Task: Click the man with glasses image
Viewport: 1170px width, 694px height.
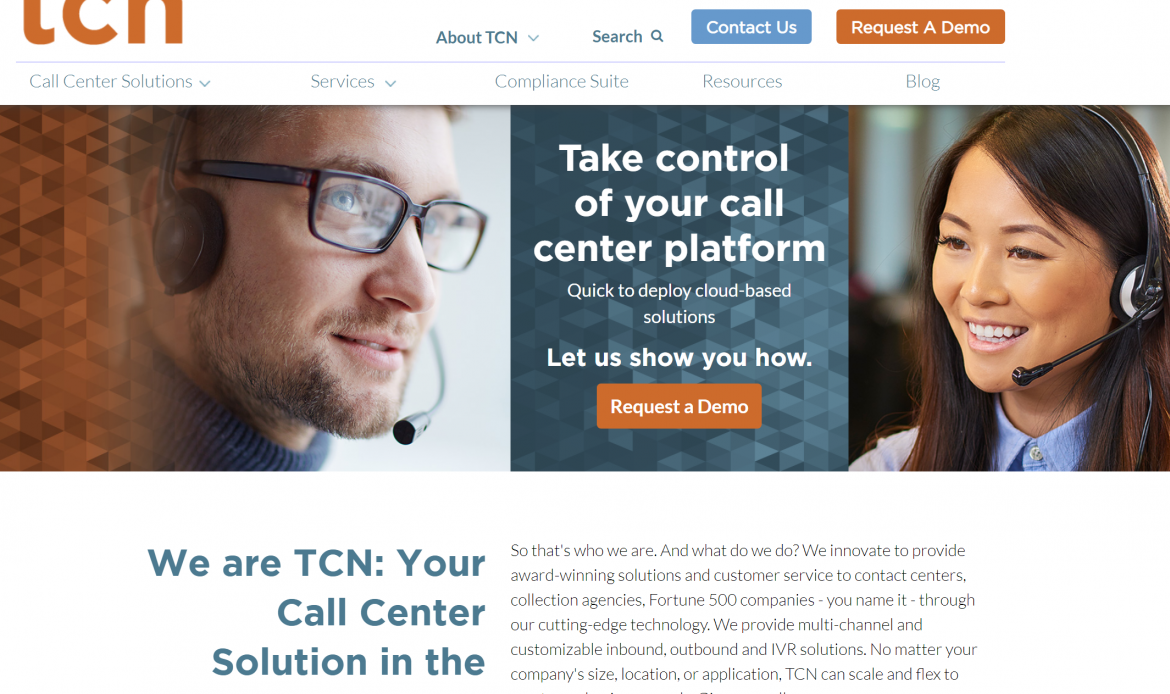Action: [x=255, y=288]
